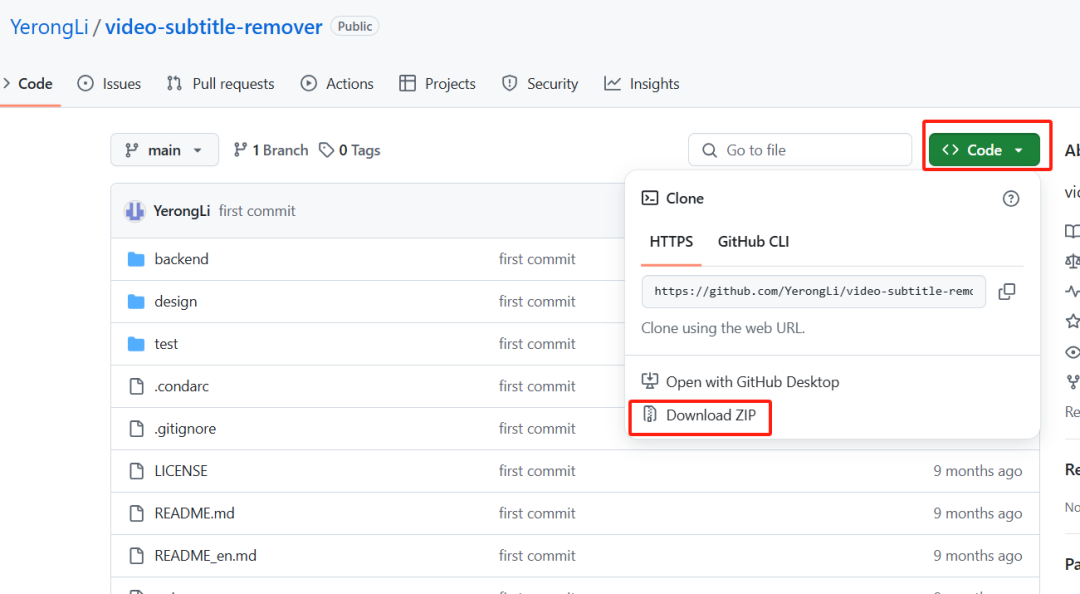
Task: Click the file icon beside README.md
Action: tap(136, 513)
